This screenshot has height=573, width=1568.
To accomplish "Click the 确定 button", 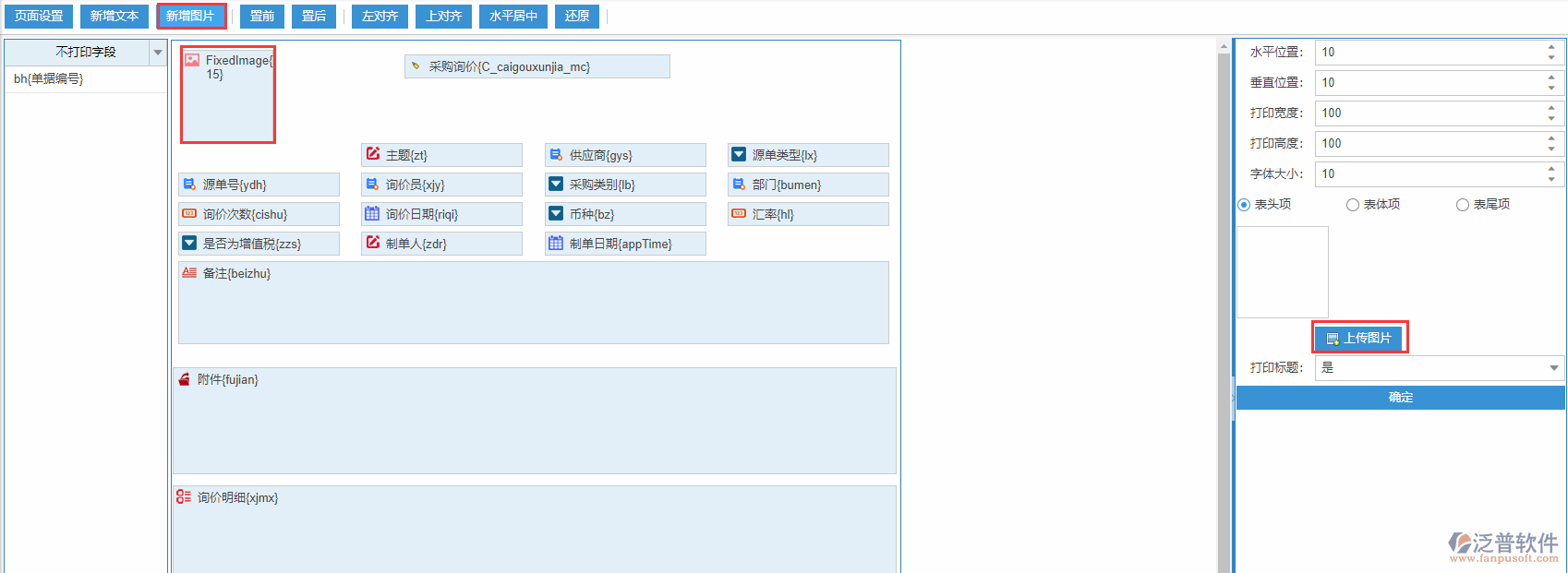I will coord(1401,398).
